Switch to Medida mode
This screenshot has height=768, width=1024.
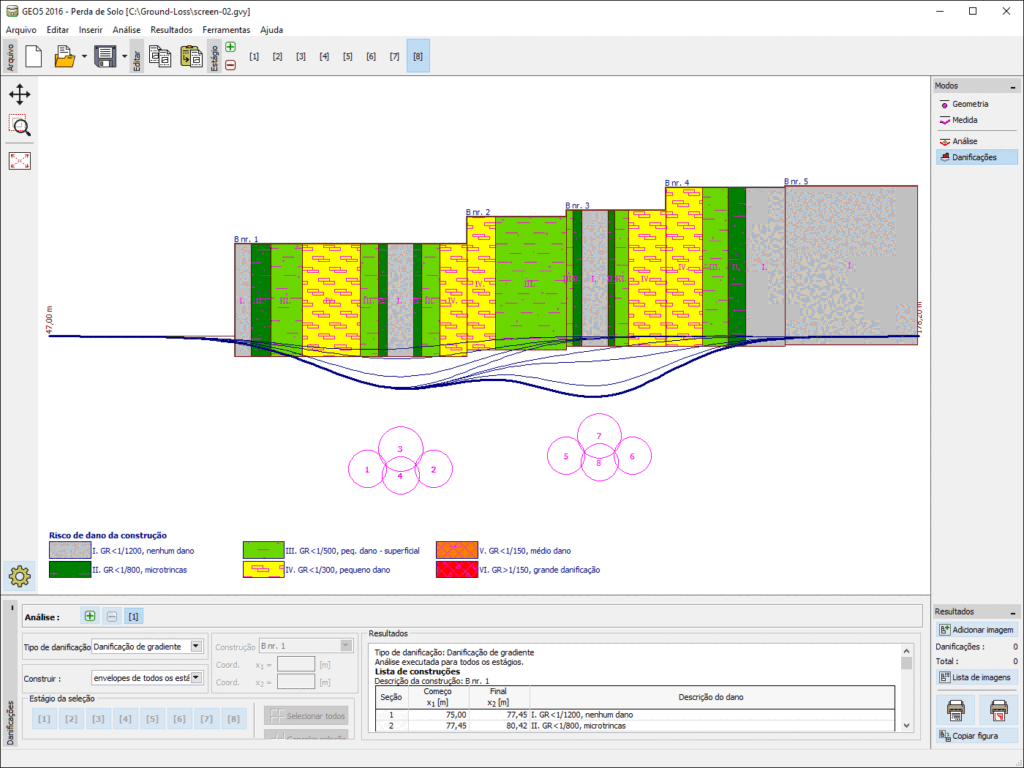pos(976,120)
